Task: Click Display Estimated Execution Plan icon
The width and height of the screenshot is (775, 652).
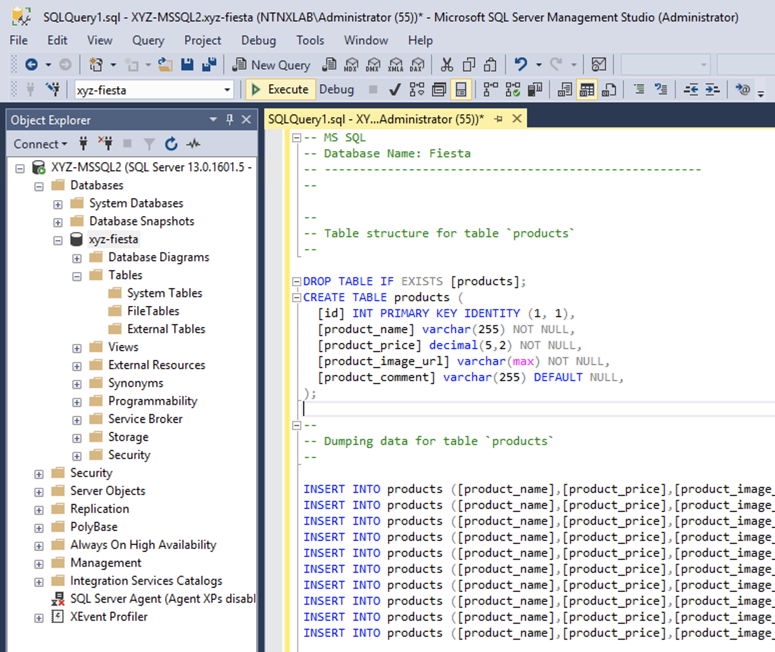Action: click(417, 89)
